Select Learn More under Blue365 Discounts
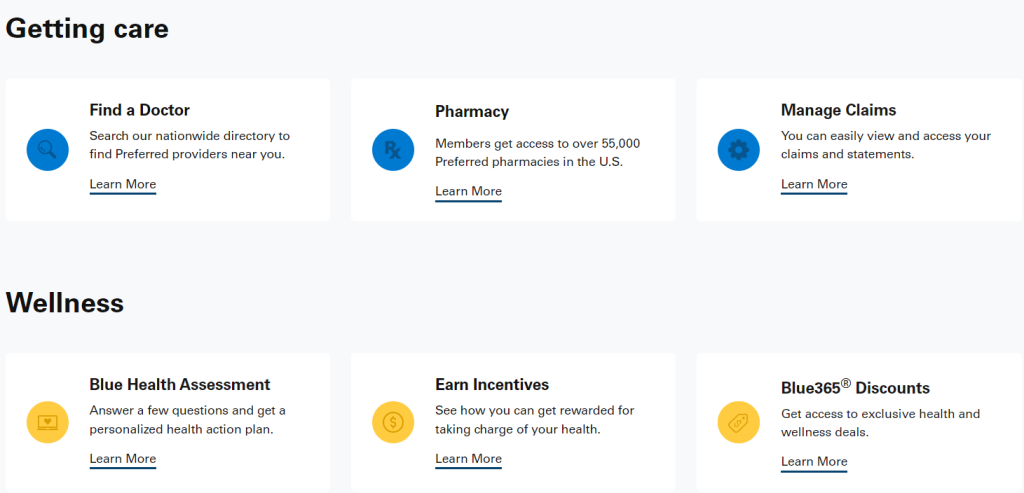 [814, 462]
